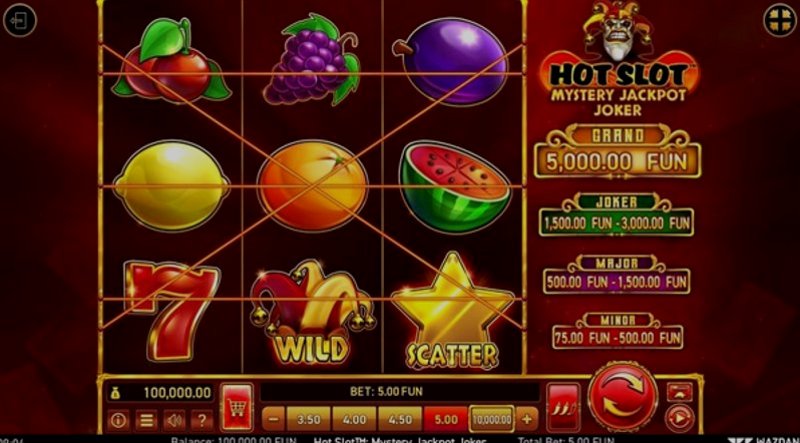Click the exit game icon
Viewport: 800px width, 443px height.
point(19,20)
